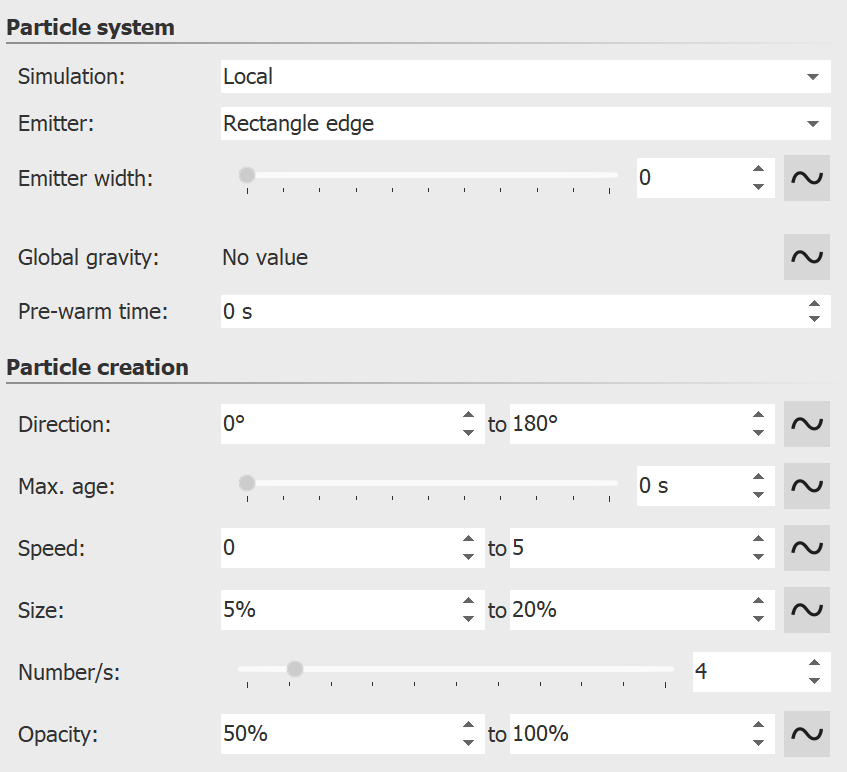Screen dimensions: 847x772
Task: Click animation curve icon beside Global gravity
Action: pyautogui.click(x=806, y=257)
